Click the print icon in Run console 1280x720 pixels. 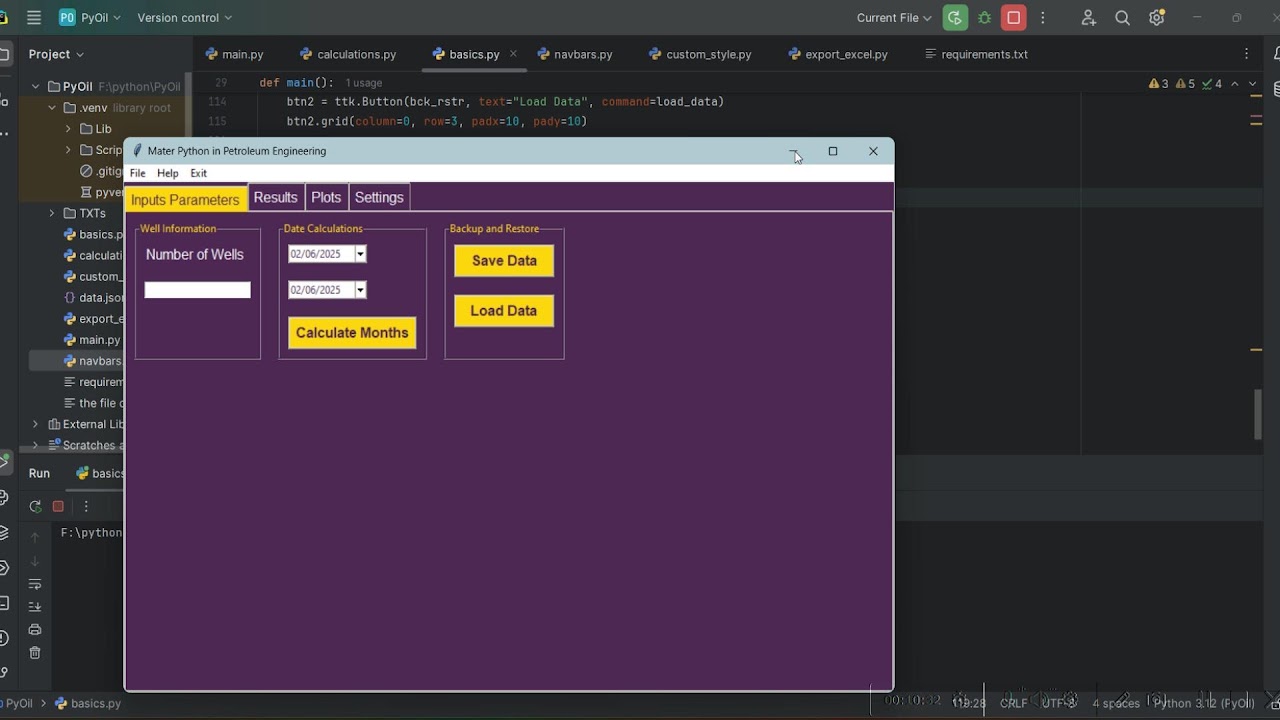tap(35, 629)
